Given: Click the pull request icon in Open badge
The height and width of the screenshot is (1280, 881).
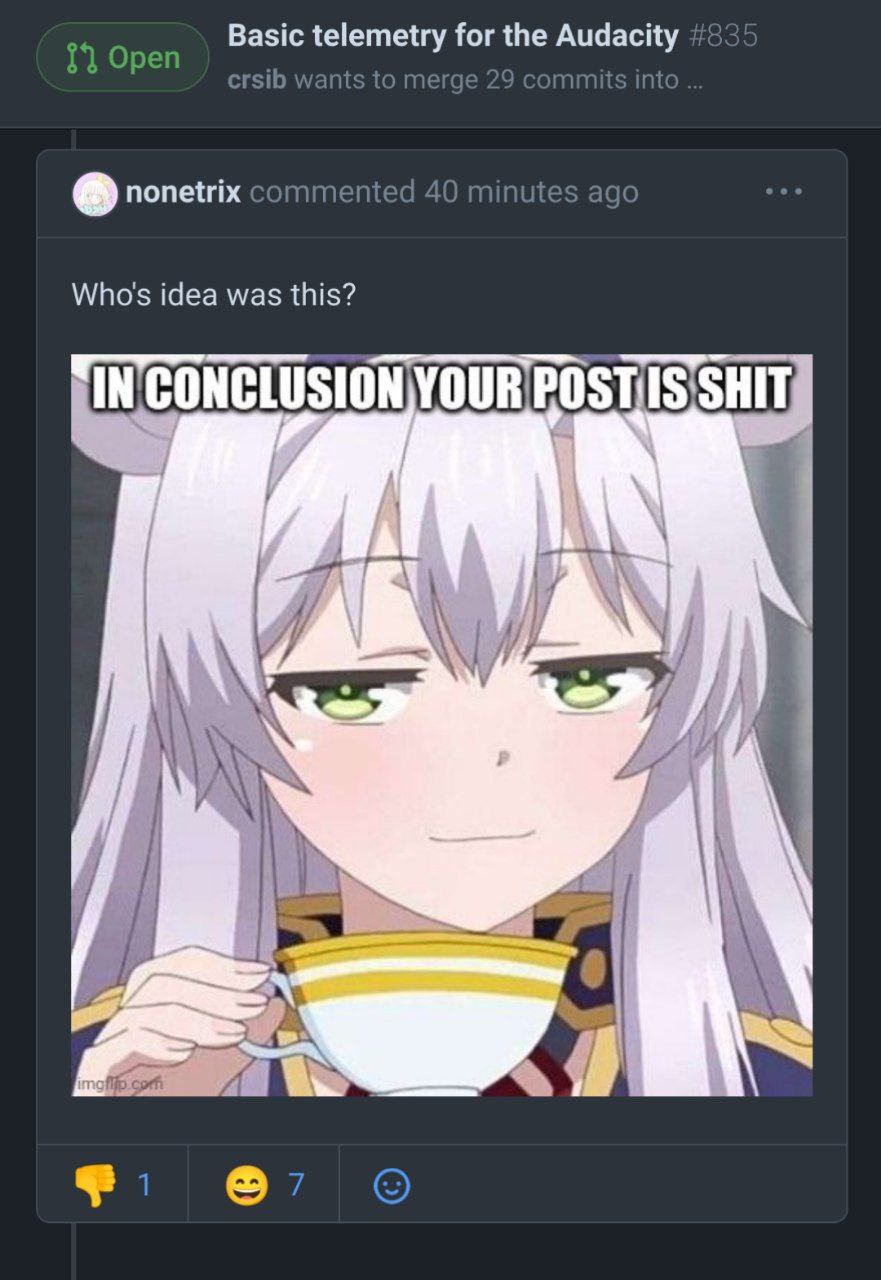Looking at the screenshot, I should [80, 58].
